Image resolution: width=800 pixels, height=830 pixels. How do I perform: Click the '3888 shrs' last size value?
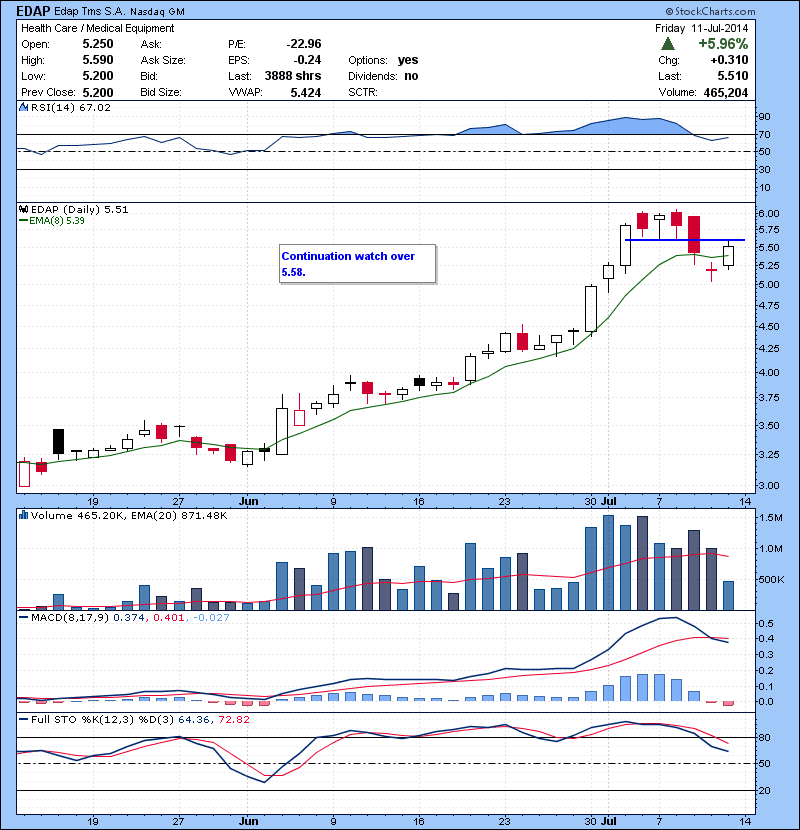(293, 76)
